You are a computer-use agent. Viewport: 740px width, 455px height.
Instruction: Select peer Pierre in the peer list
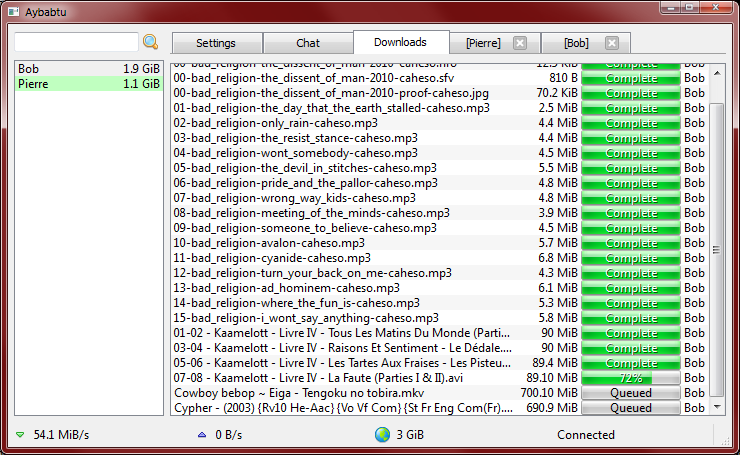pos(89,84)
